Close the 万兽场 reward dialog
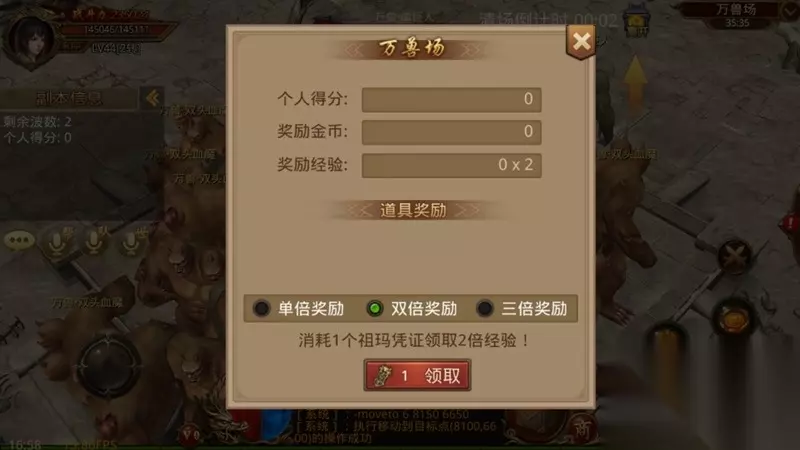 click(x=581, y=41)
